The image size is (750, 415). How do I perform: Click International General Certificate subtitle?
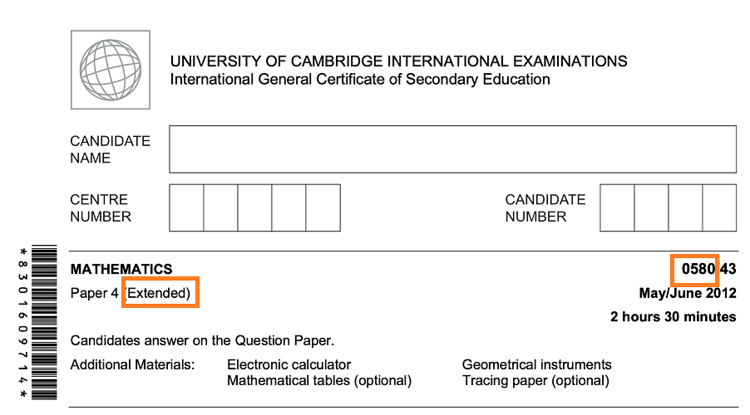point(360,79)
